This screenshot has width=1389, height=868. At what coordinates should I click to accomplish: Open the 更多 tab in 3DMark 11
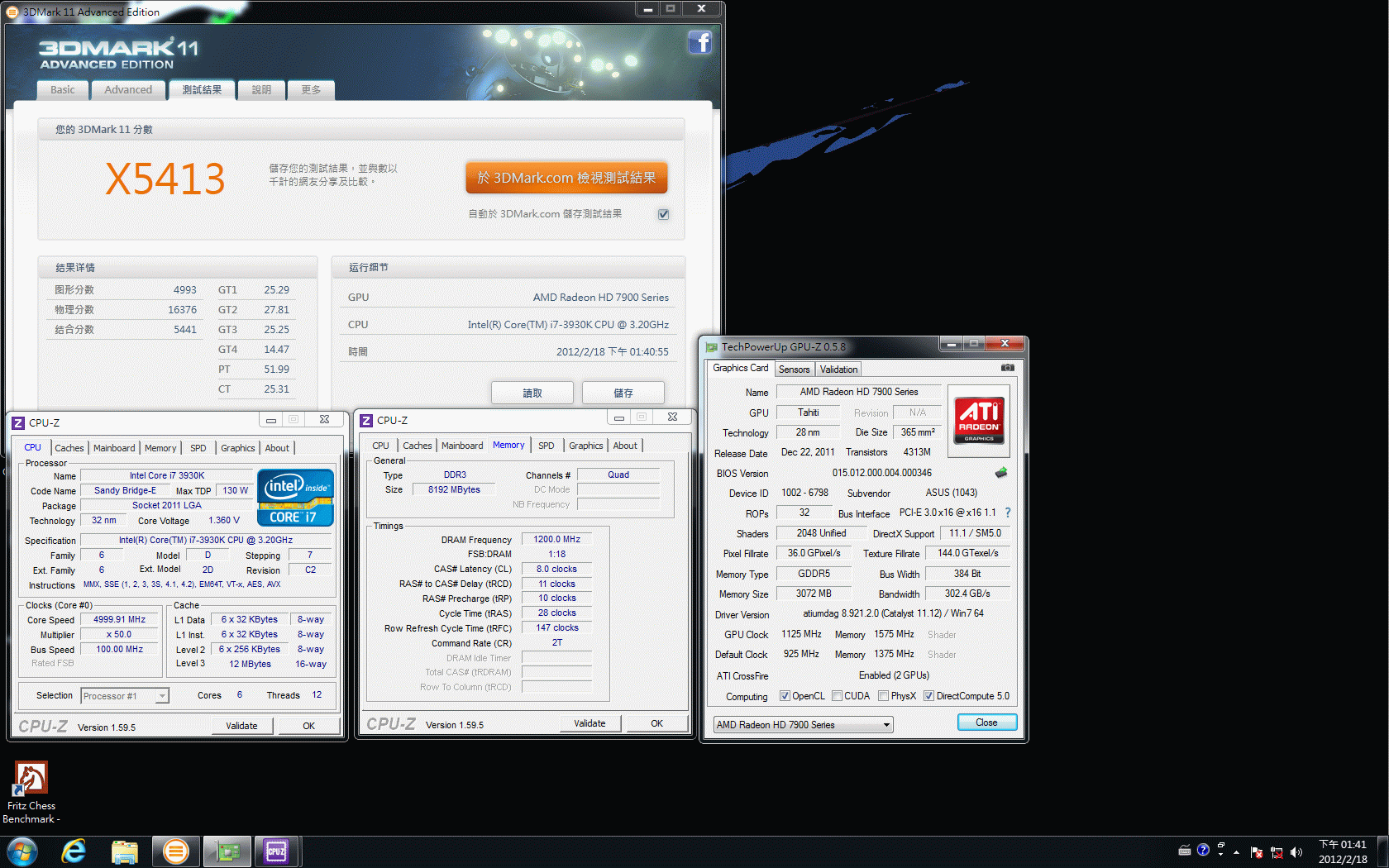click(311, 90)
